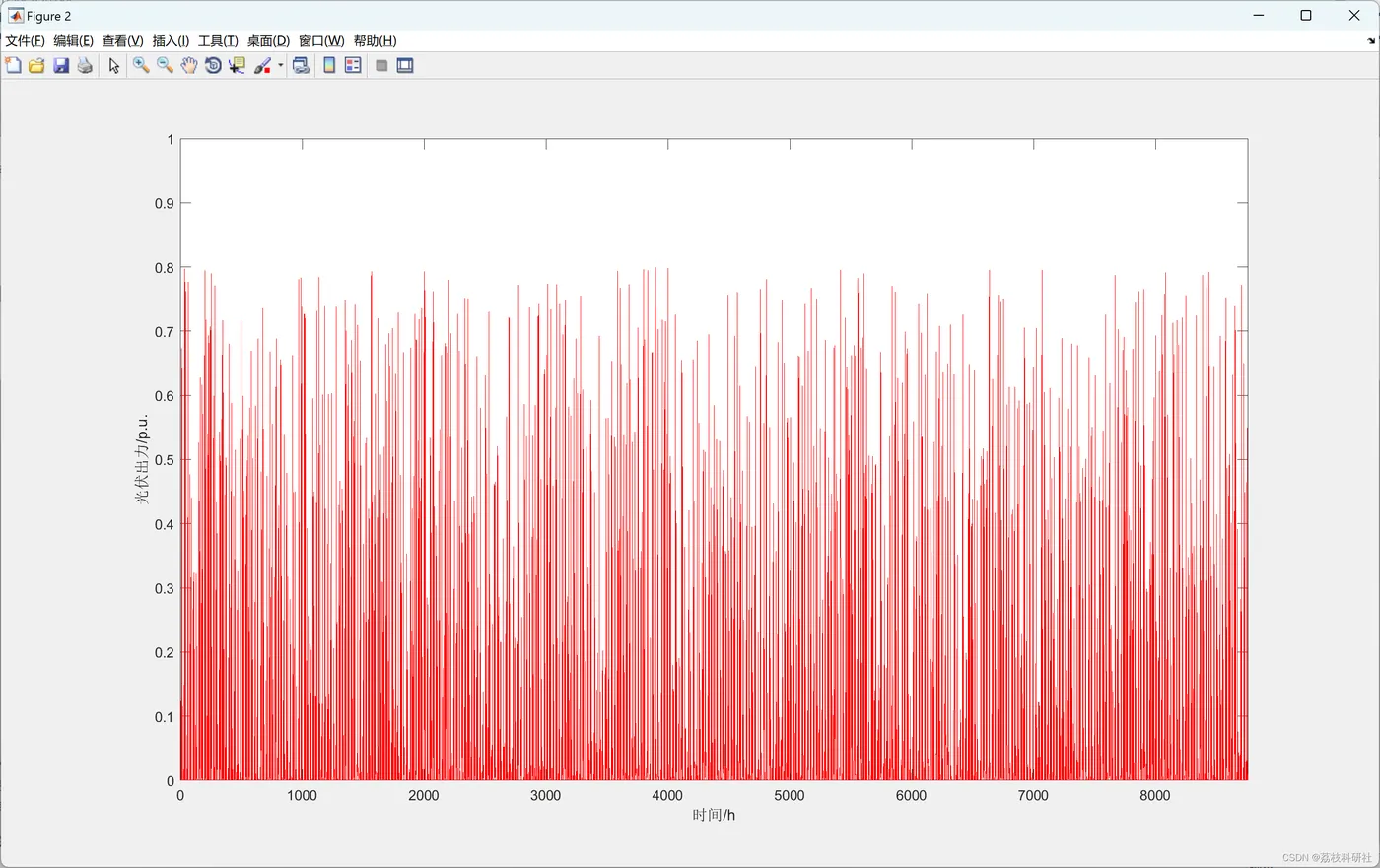Insert a colorbar using the toolbar icon
This screenshot has width=1380, height=868.
pos(329,66)
